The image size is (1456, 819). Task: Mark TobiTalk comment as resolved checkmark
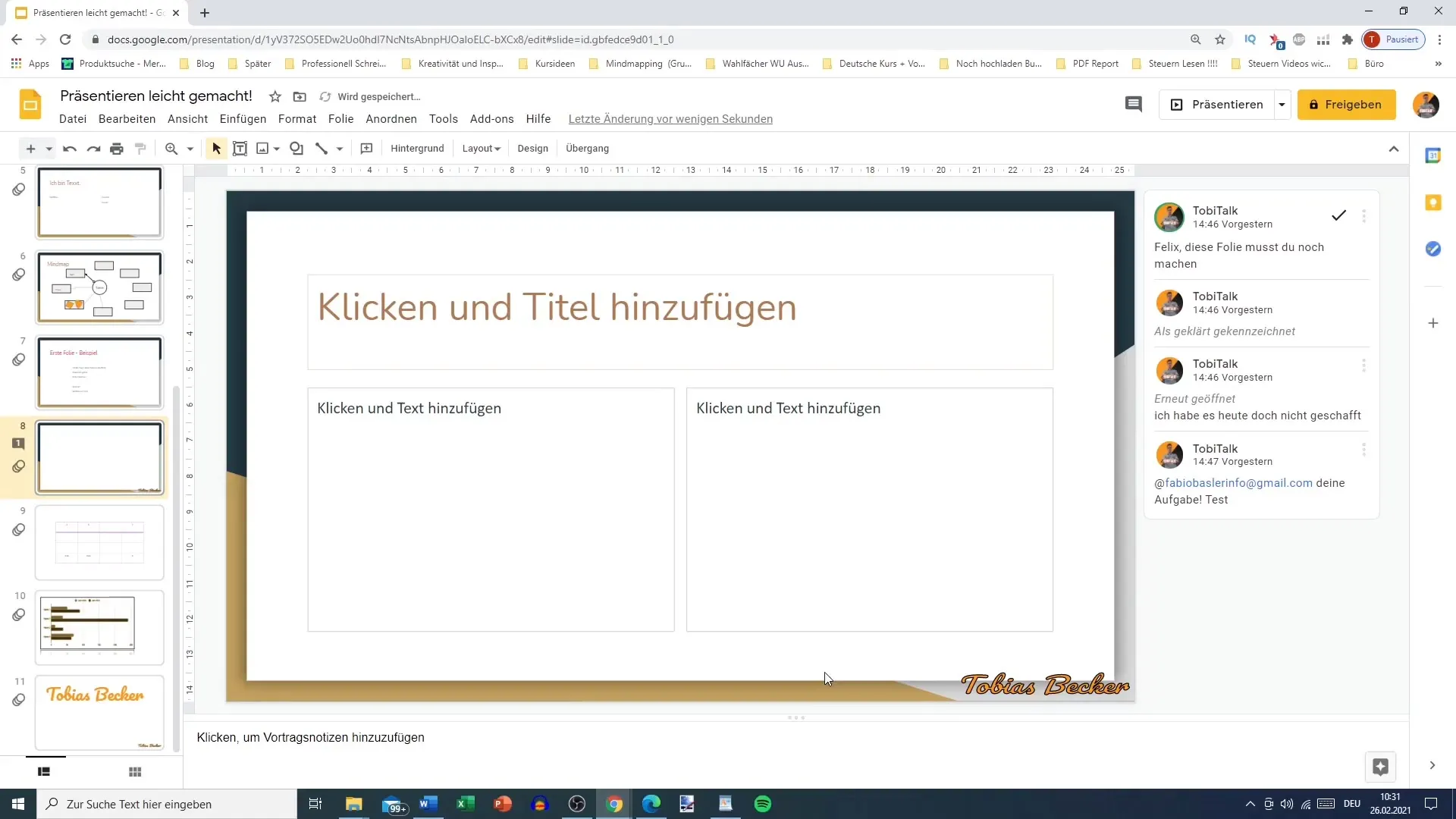tap(1338, 215)
